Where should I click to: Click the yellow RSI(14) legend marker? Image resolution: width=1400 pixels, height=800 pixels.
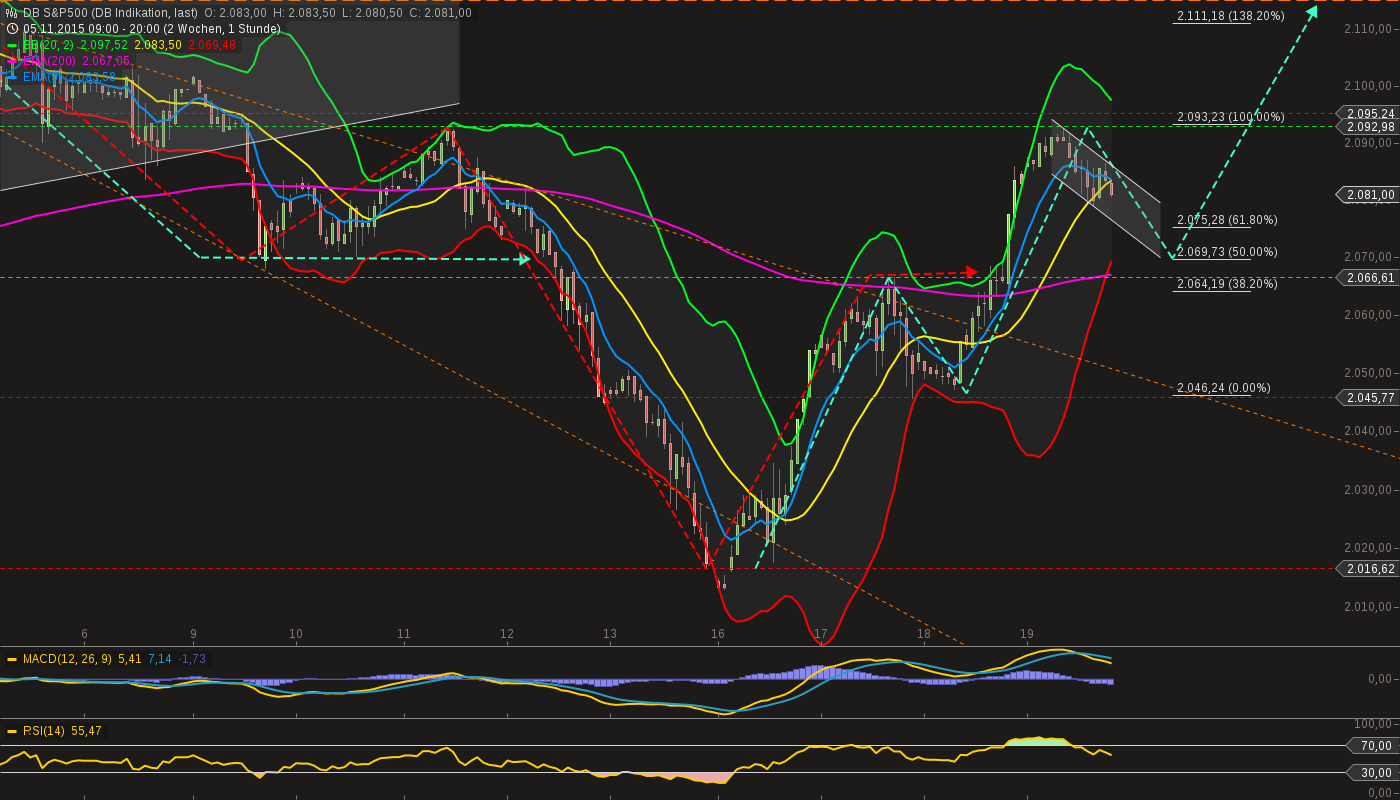click(x=13, y=731)
